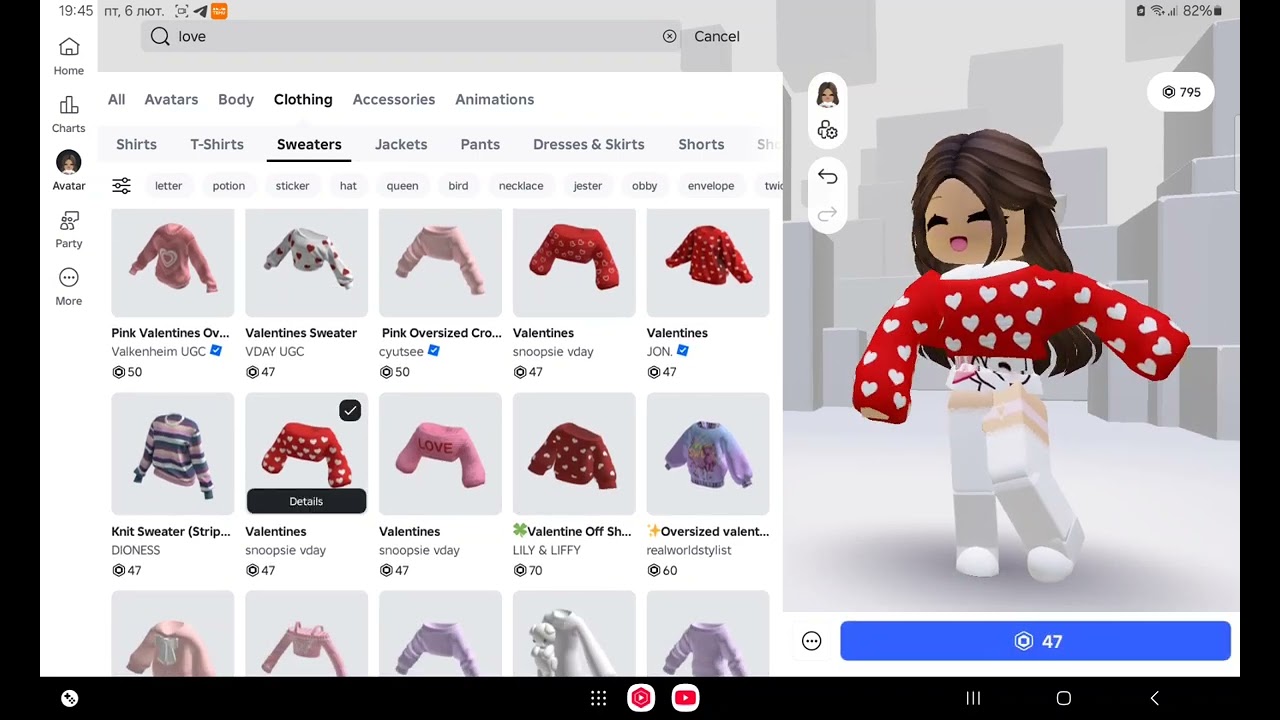The width and height of the screenshot is (1280, 720).
Task: Select the Valentines sweater thumbnail by JON.
Action: pos(708,263)
